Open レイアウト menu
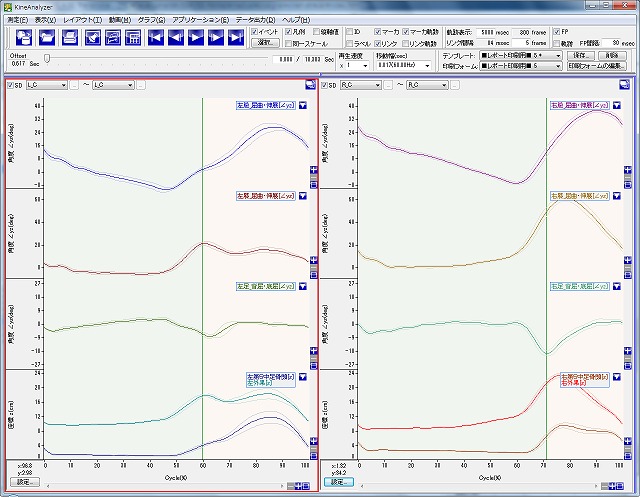Screen dimensions: 640x497 click(82, 20)
